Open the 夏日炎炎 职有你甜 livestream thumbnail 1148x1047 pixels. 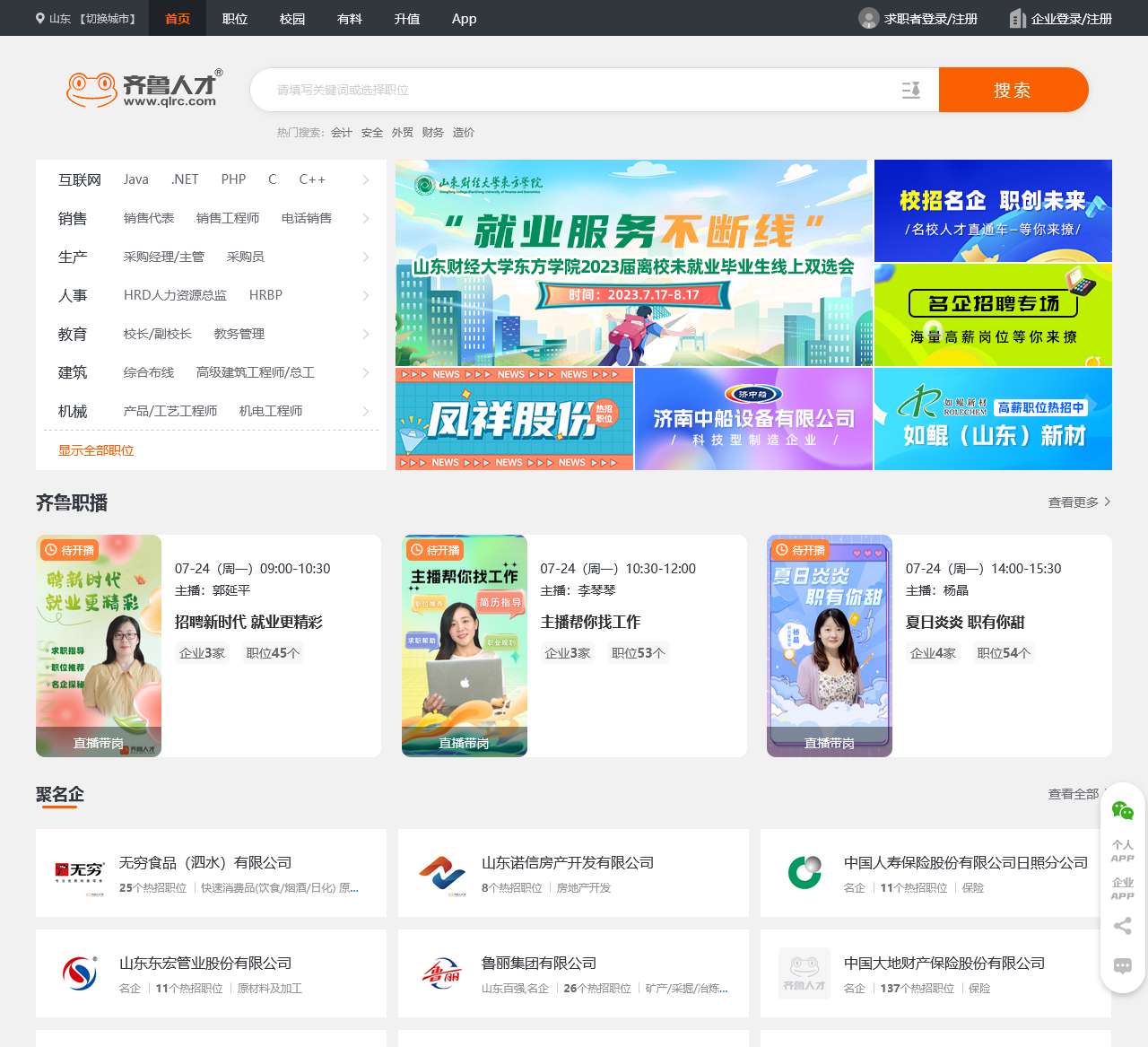coord(830,646)
